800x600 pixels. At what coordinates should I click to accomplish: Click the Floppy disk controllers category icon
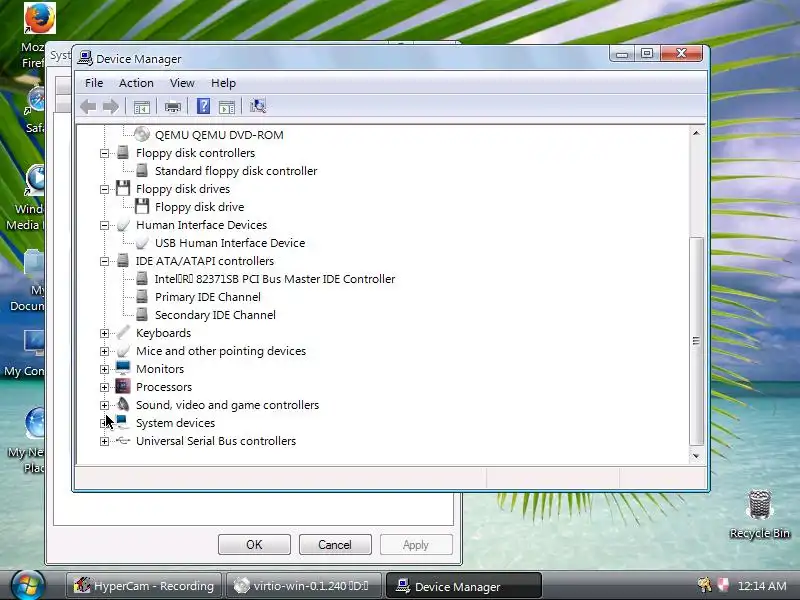122,153
